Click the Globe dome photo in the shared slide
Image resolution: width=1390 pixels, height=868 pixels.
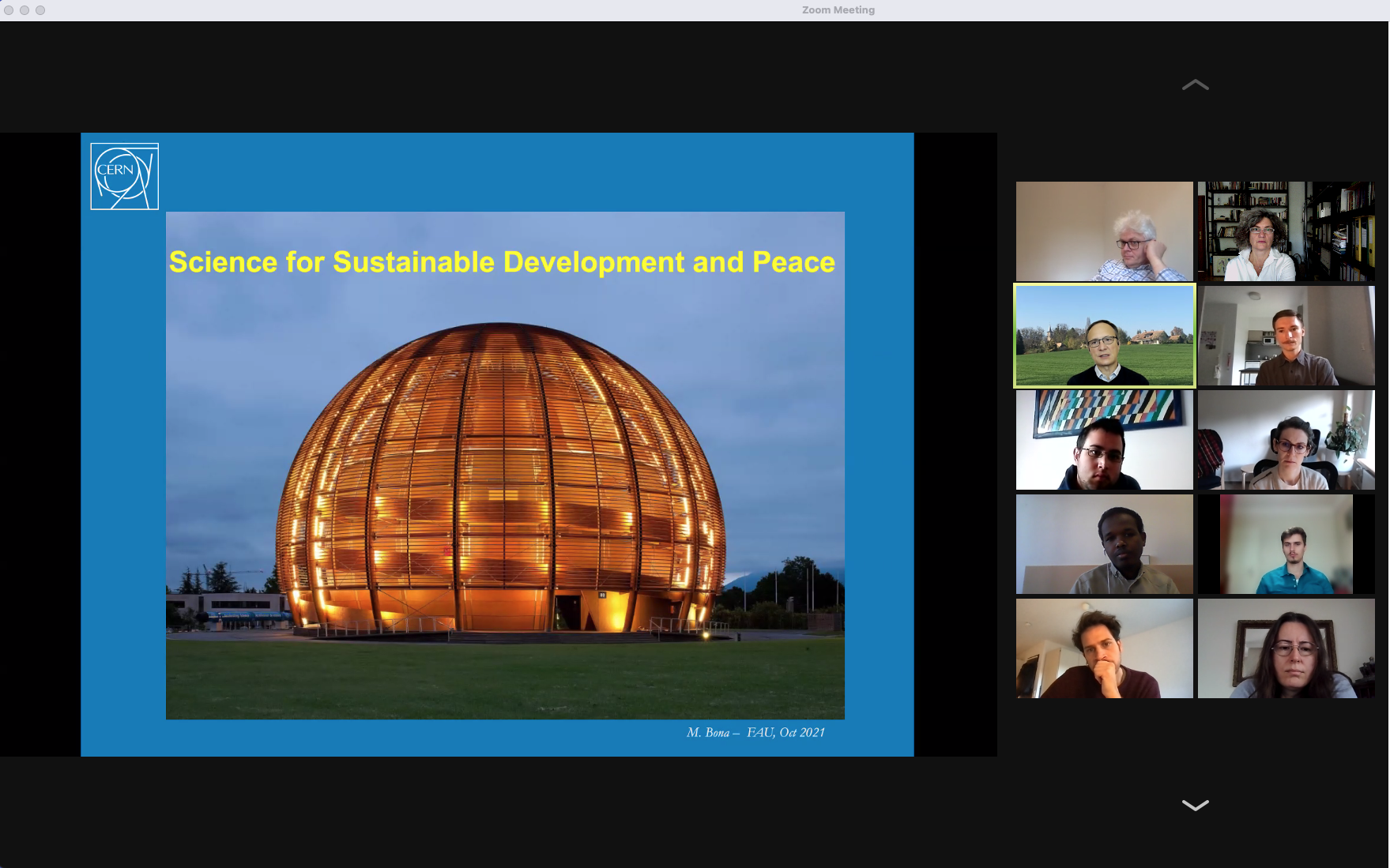click(505, 466)
